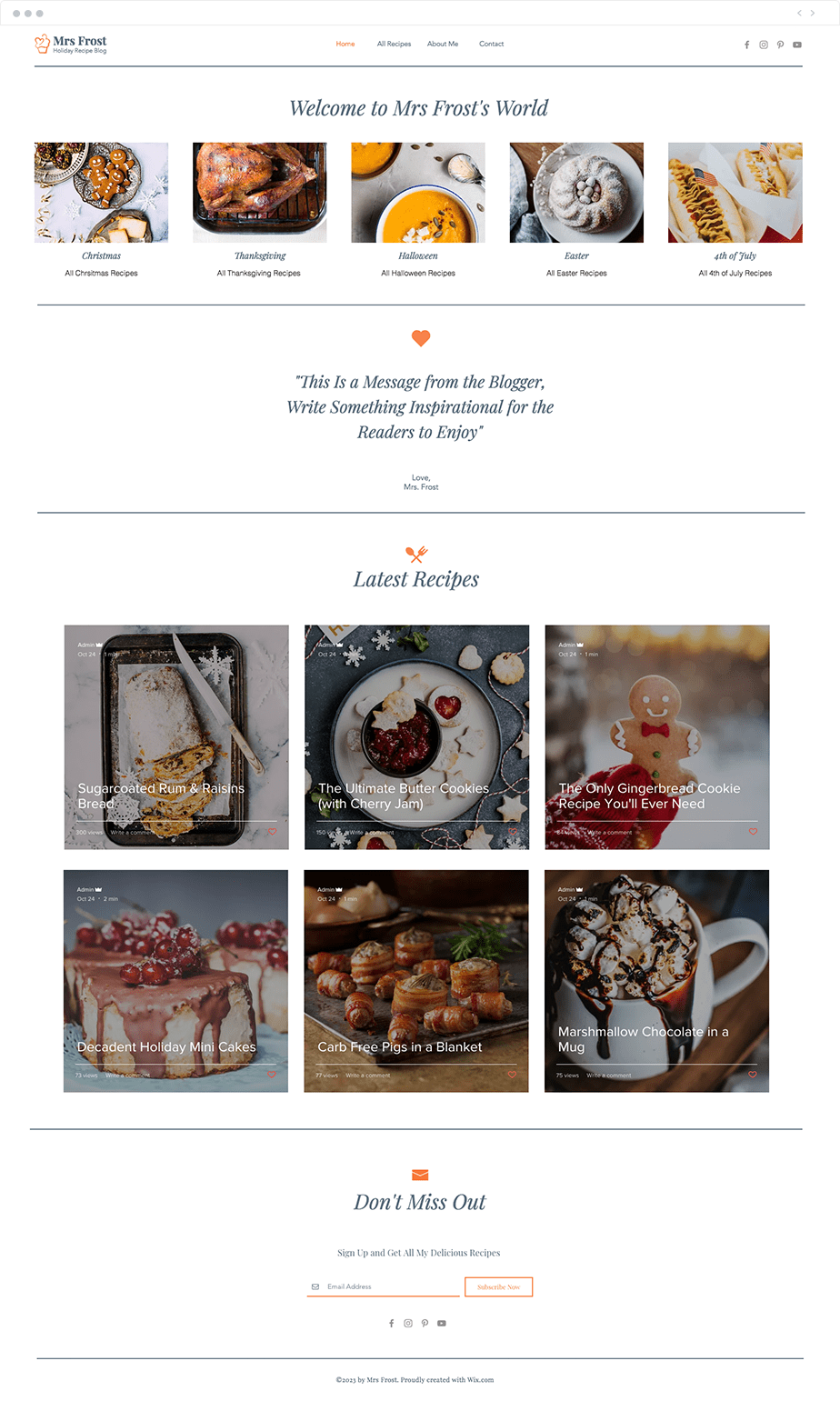Like the Gingerbread Cookie recipe with heart icon
Viewport: 840px width, 1411px height.
click(x=753, y=832)
